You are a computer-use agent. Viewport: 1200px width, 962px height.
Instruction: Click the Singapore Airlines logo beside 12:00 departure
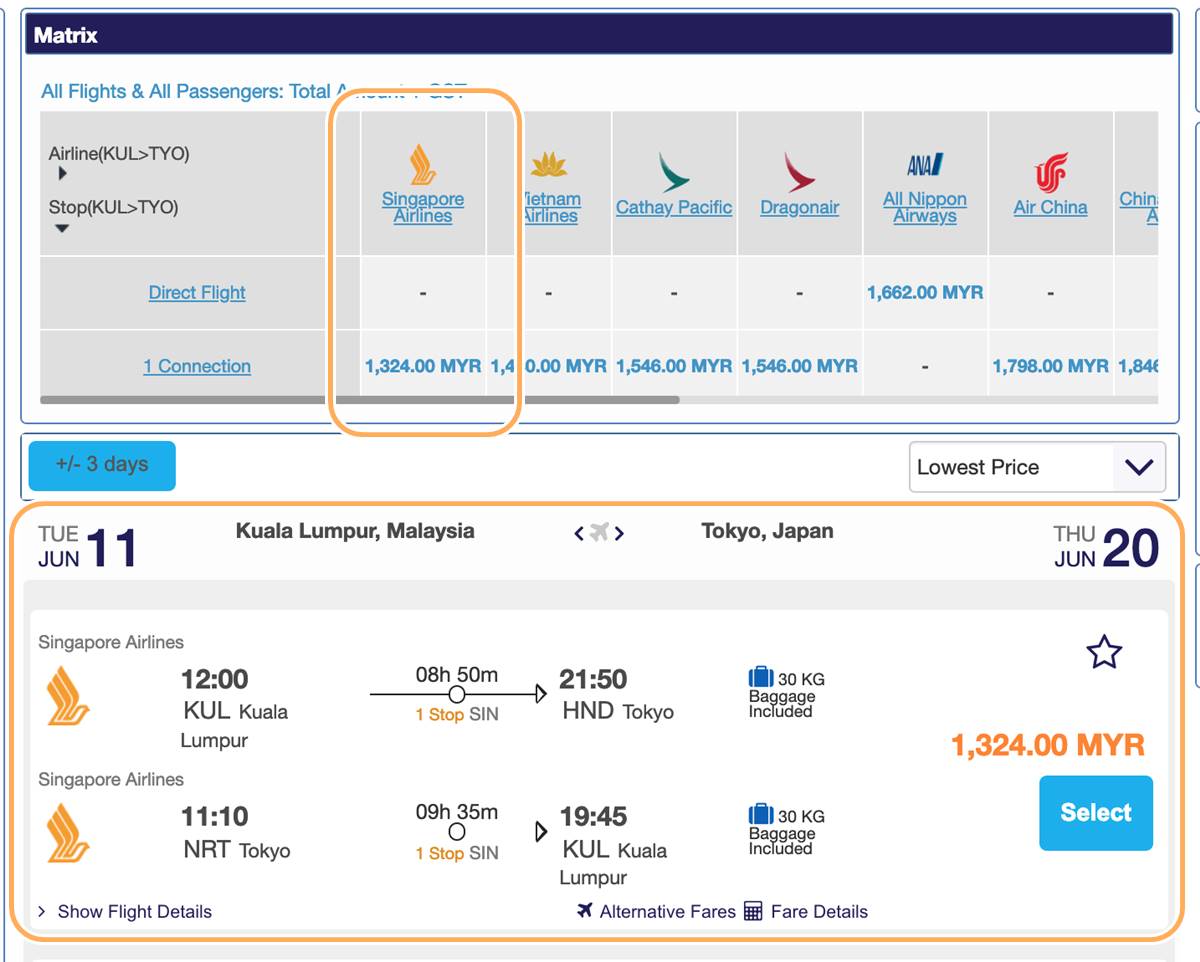coord(68,696)
